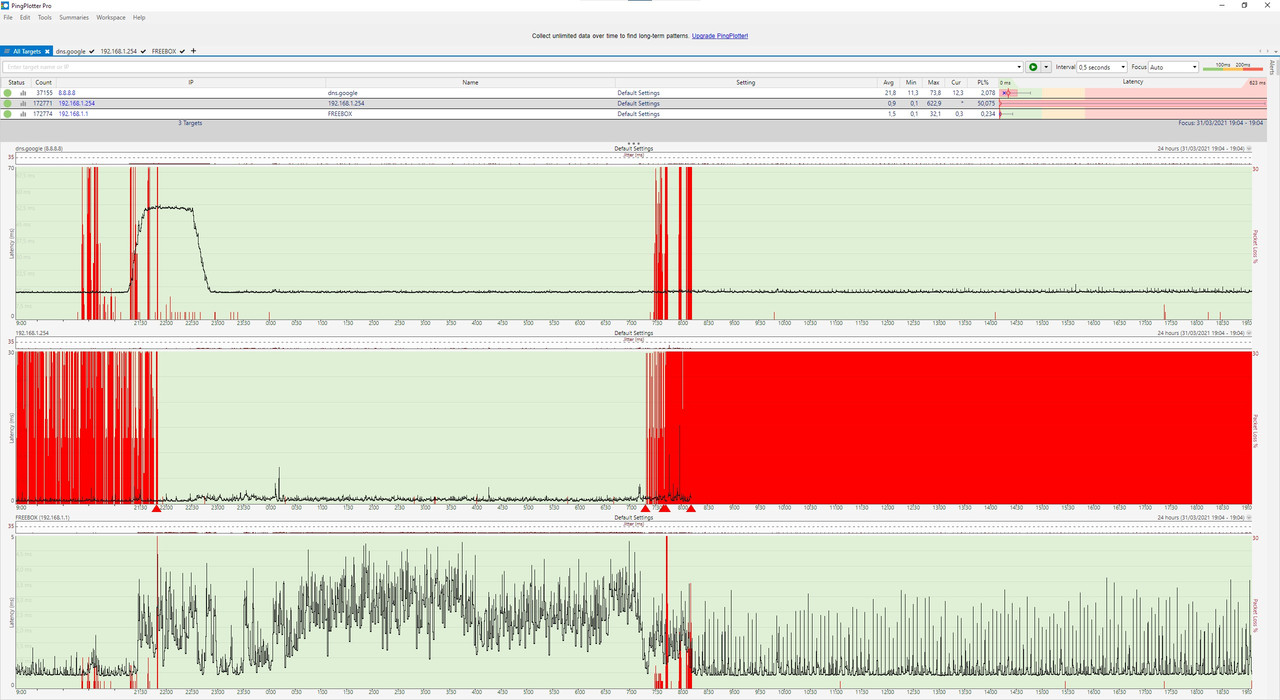Click 24 hours range label on FREEBOX graph
The image size is (1280, 700).
(x=1203, y=518)
